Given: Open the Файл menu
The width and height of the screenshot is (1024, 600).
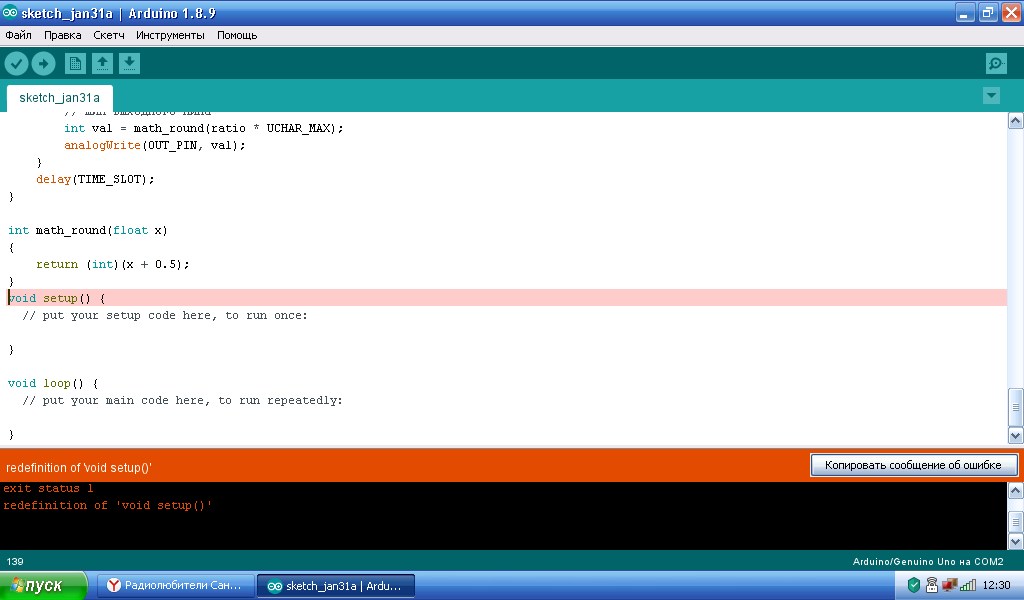Looking at the screenshot, I should [x=19, y=35].
